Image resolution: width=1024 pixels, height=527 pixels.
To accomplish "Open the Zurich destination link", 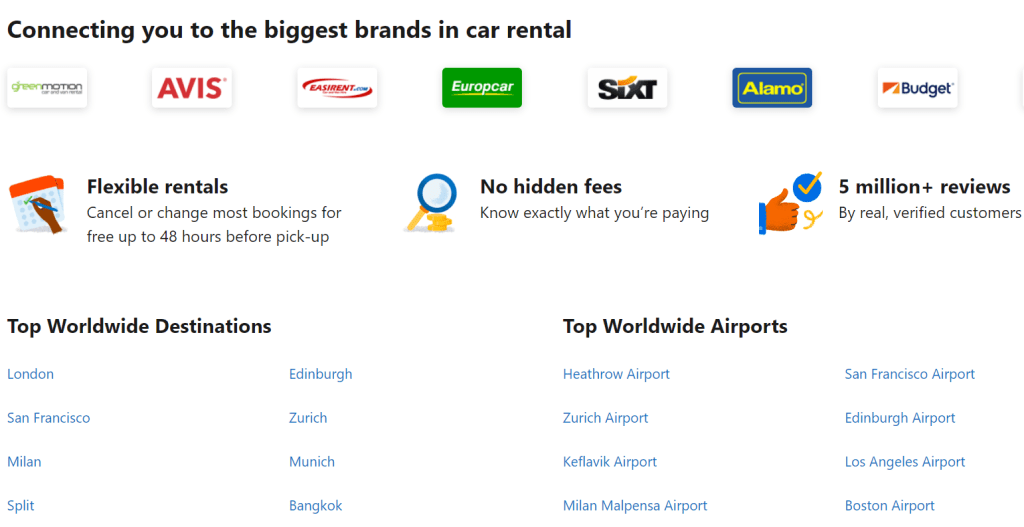I will coord(308,418).
